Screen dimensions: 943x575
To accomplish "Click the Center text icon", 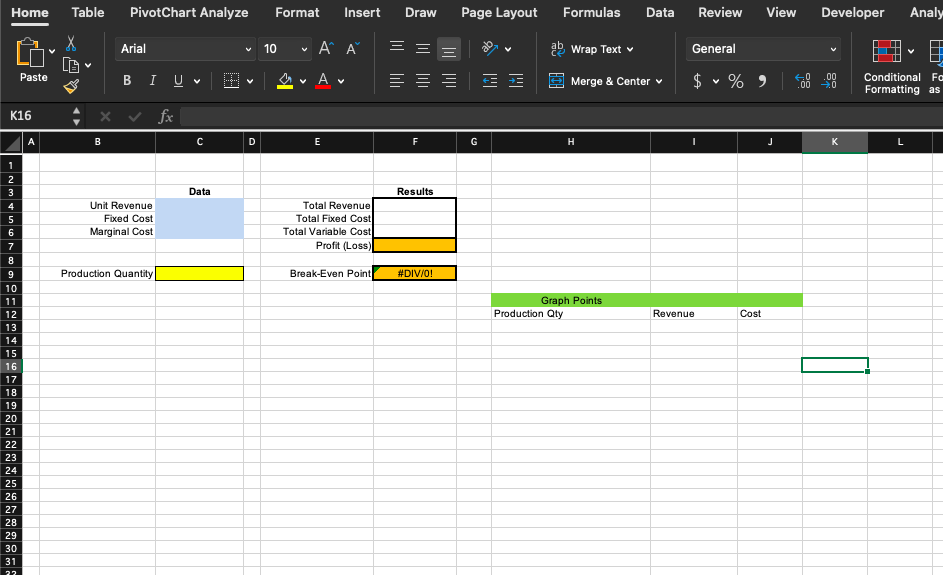I will pos(423,81).
